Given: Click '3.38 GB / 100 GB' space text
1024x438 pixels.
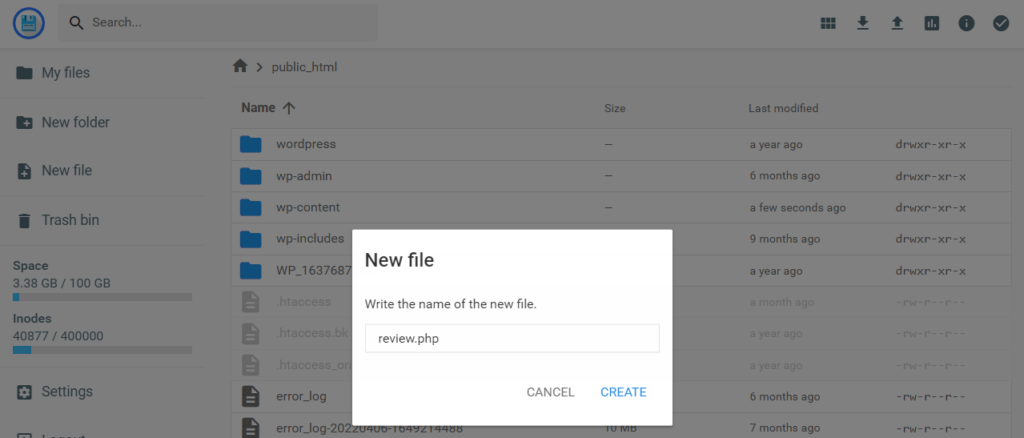Looking at the screenshot, I should click(61, 283).
